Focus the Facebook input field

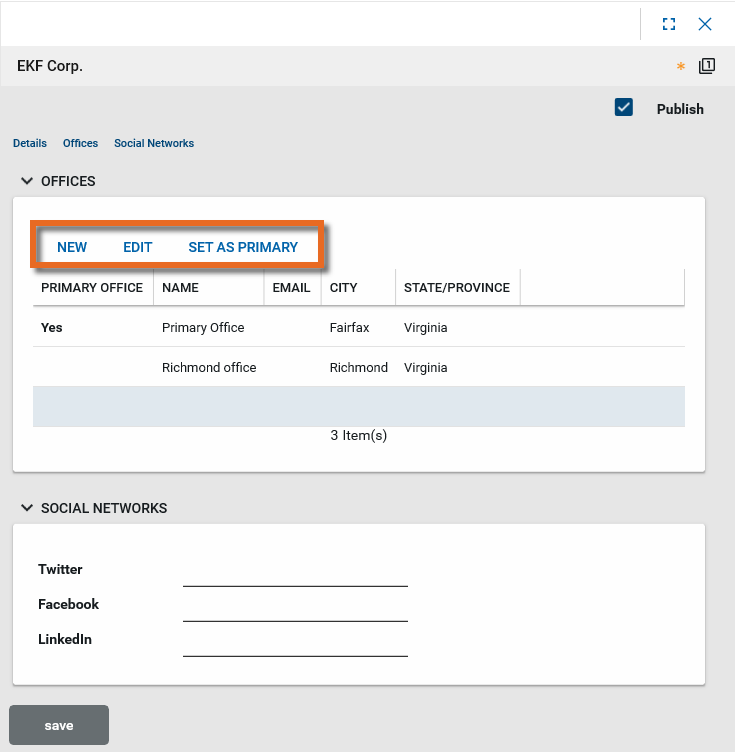coord(295,608)
